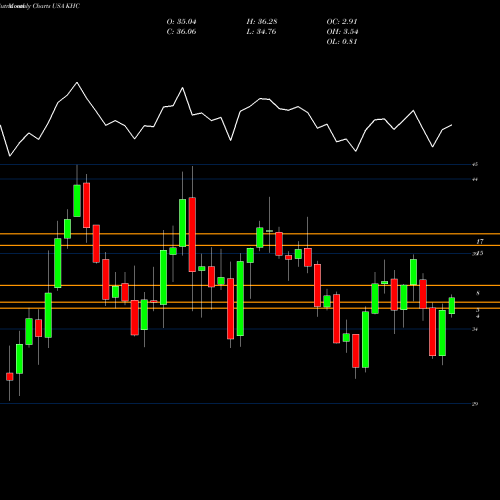The height and width of the screenshot is (500, 500).
Task: Click the 29 price axis label
Action: [x=475, y=404]
